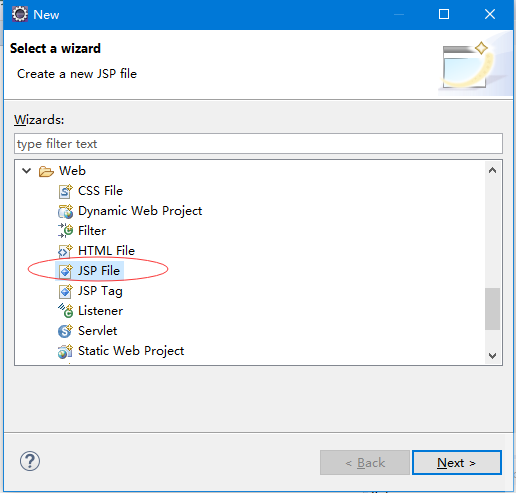Click the scroll up arrow in wizard list
Image resolution: width=516 pixels, height=493 pixels.
(492, 170)
